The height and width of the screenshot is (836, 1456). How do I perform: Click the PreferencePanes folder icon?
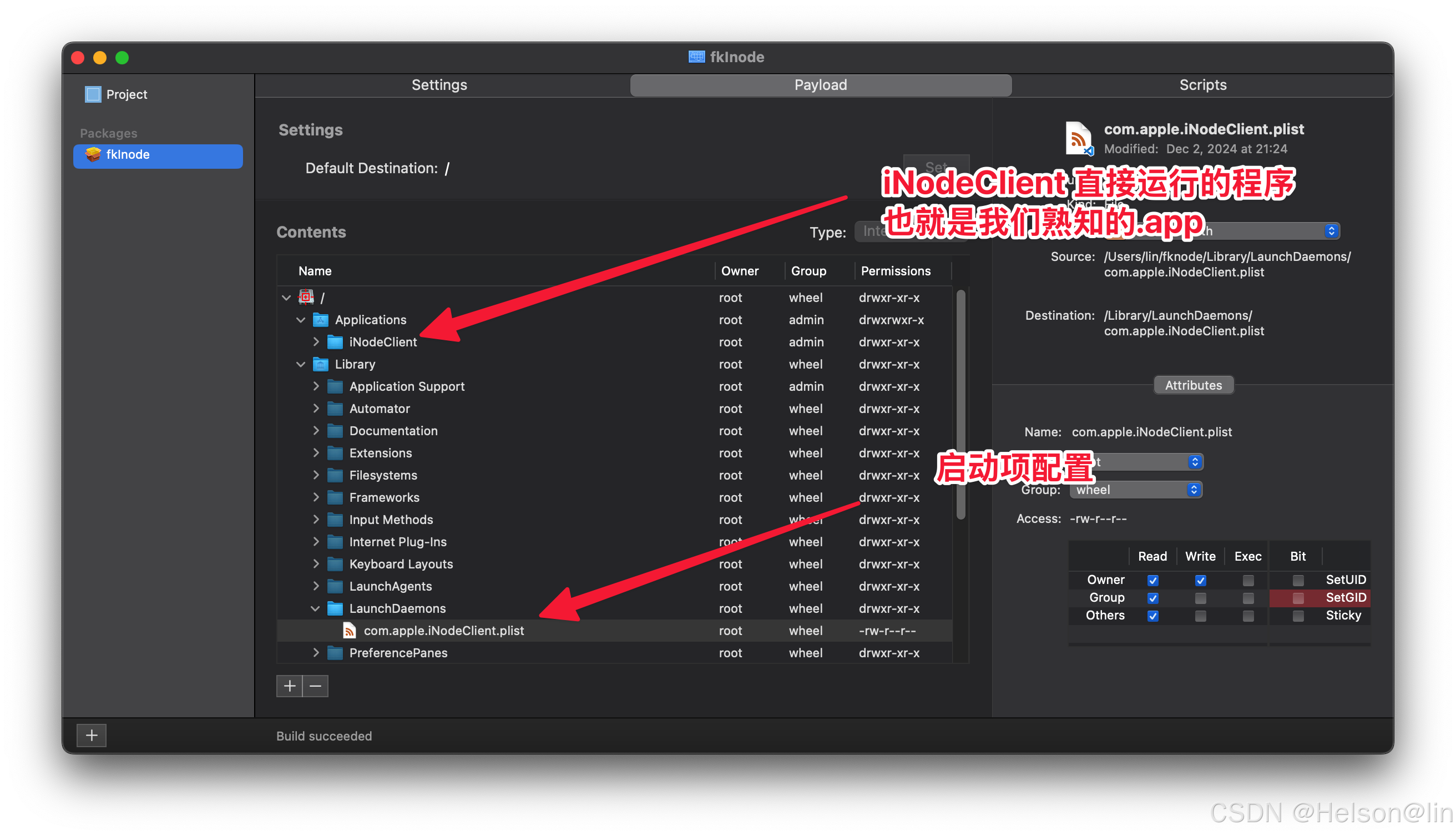(x=335, y=653)
